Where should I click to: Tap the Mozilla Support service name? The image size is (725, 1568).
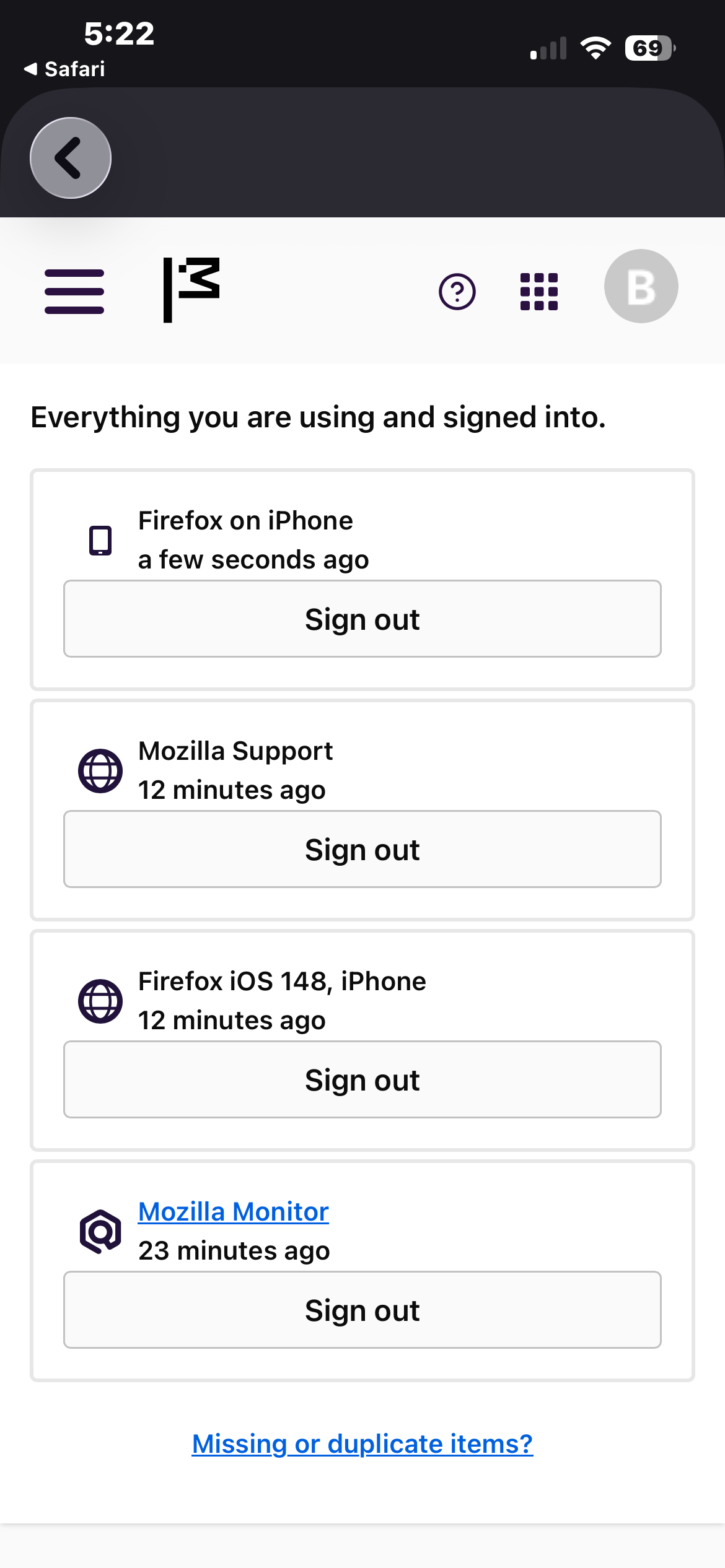[x=235, y=751]
